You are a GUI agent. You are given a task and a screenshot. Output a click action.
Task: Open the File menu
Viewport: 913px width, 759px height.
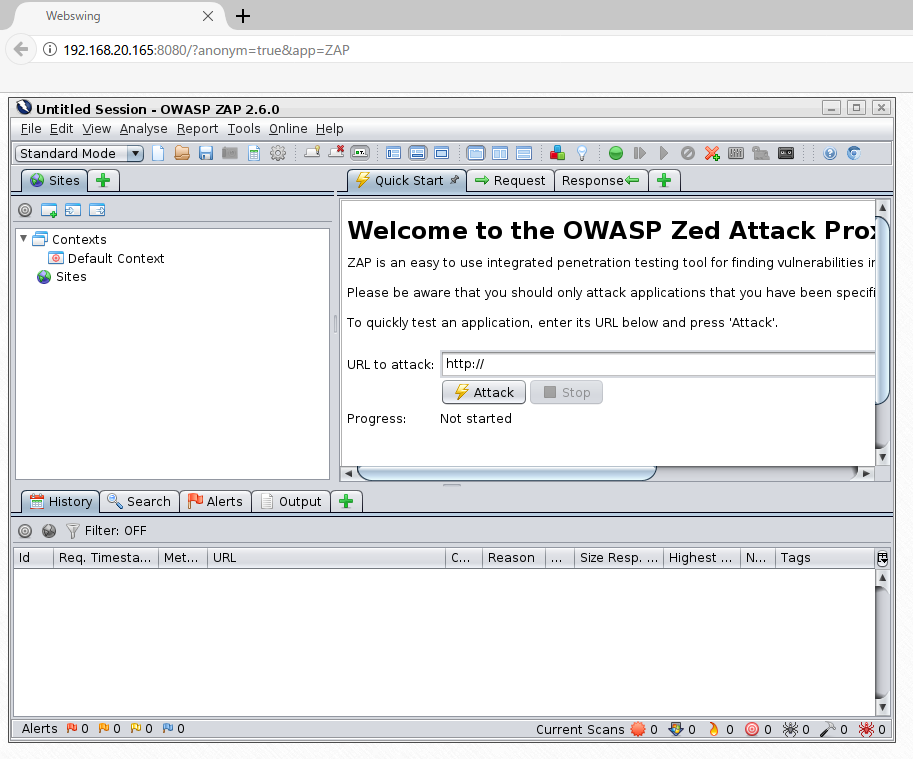[x=31, y=129]
